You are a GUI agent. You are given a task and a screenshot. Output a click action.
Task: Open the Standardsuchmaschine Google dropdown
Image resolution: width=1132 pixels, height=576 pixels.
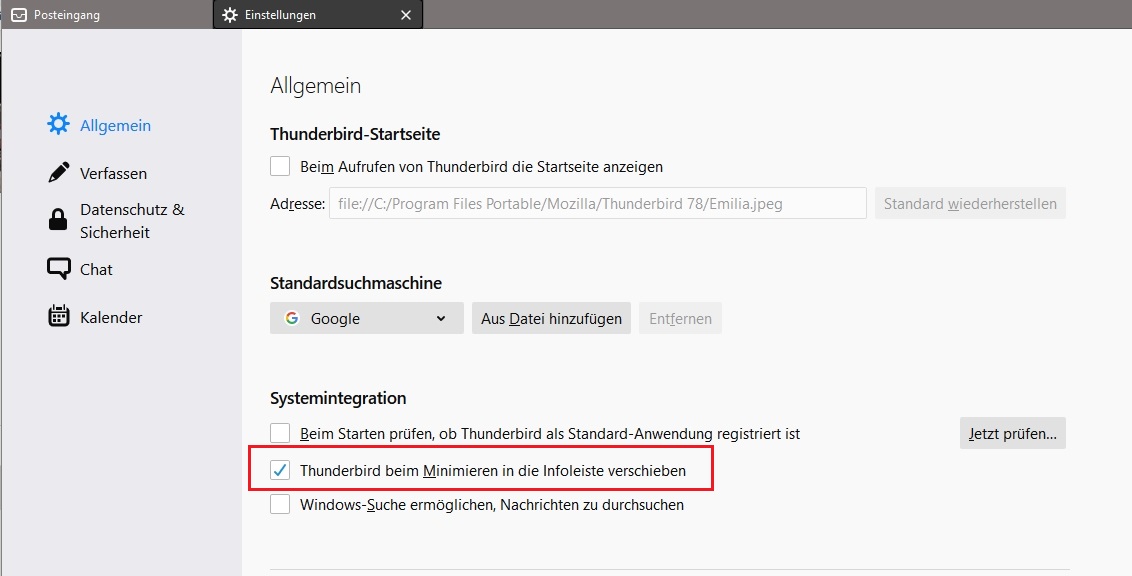pos(366,318)
